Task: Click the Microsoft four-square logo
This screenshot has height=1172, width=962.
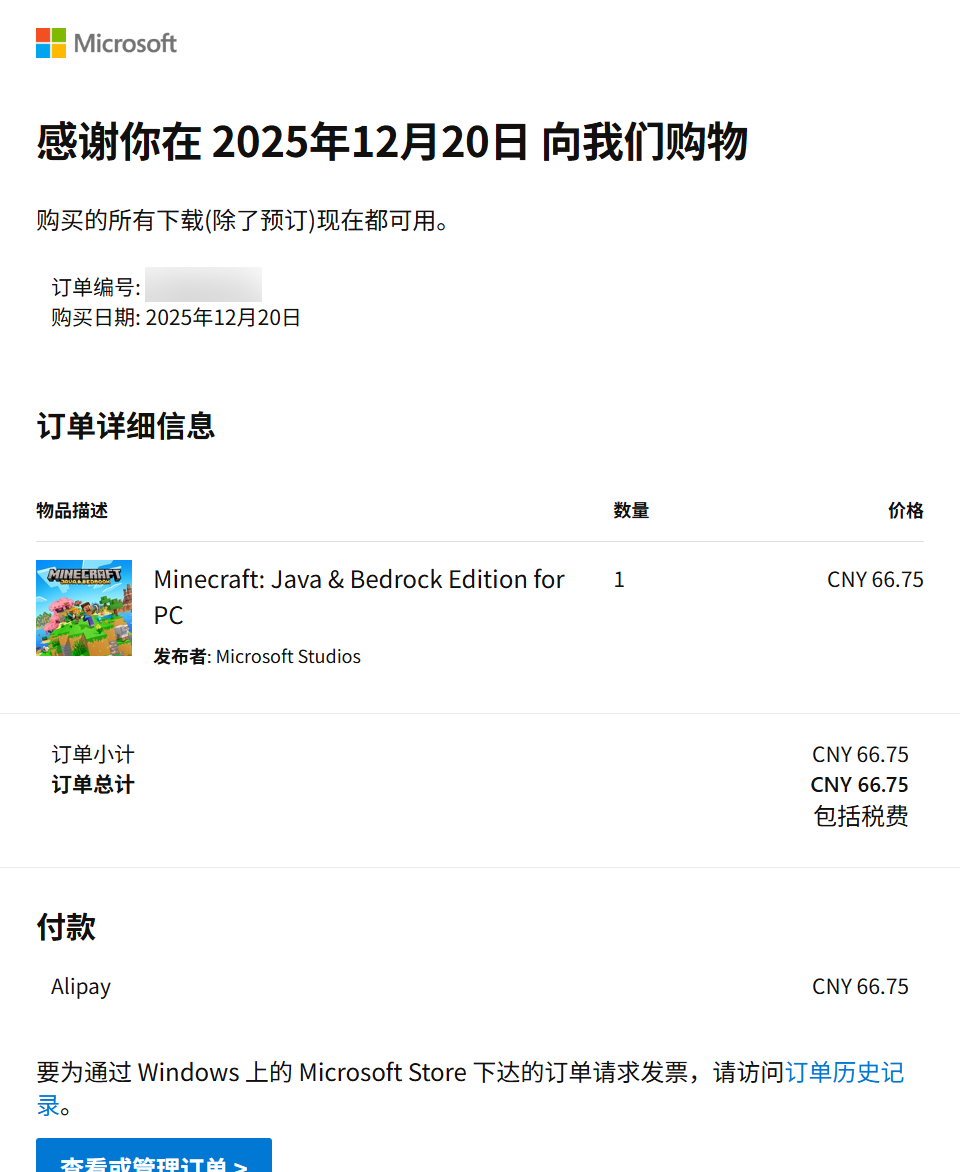Action: click(51, 43)
